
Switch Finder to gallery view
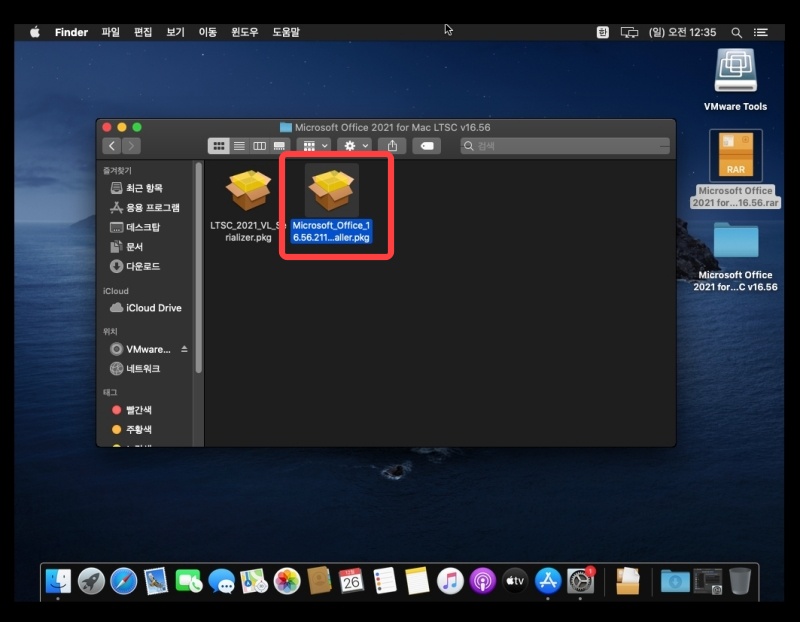[x=280, y=146]
